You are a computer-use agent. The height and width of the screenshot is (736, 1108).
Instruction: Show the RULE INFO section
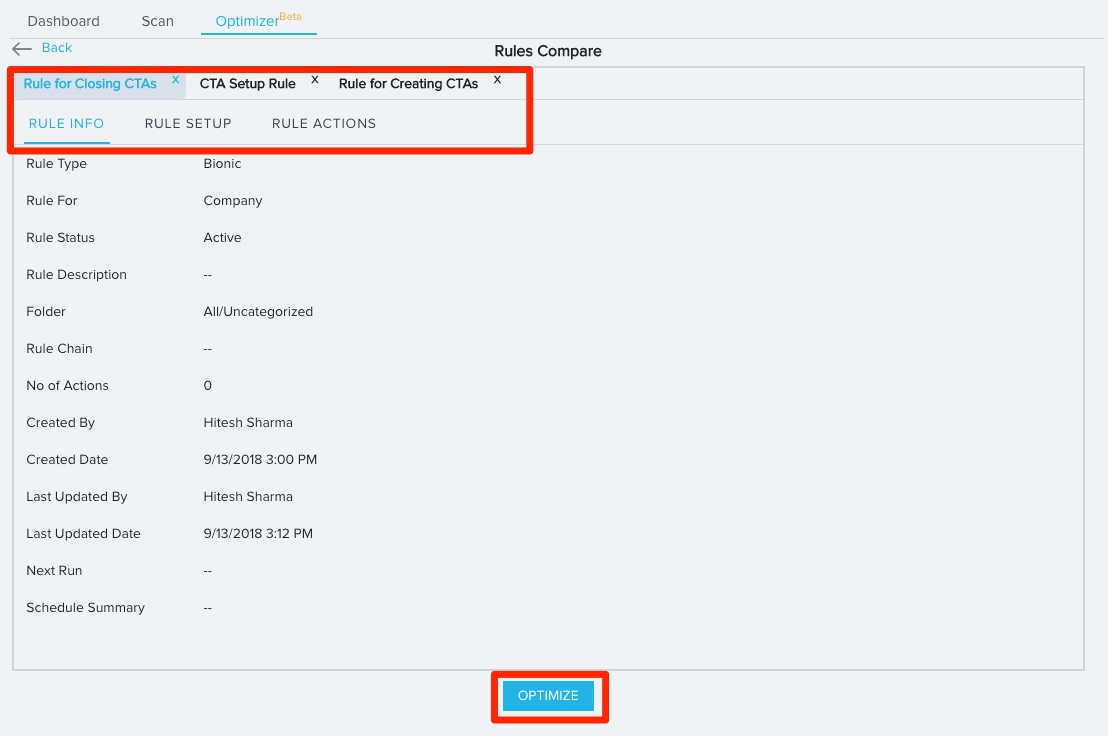click(x=66, y=124)
